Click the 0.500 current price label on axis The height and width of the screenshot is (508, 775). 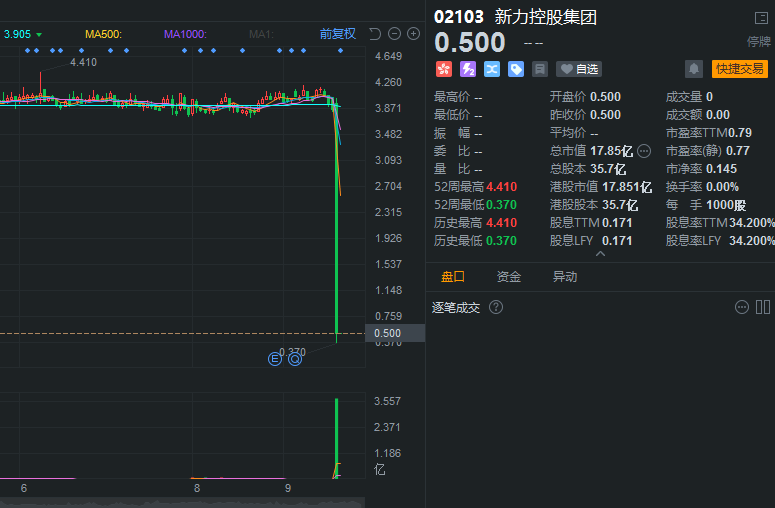tap(395, 333)
